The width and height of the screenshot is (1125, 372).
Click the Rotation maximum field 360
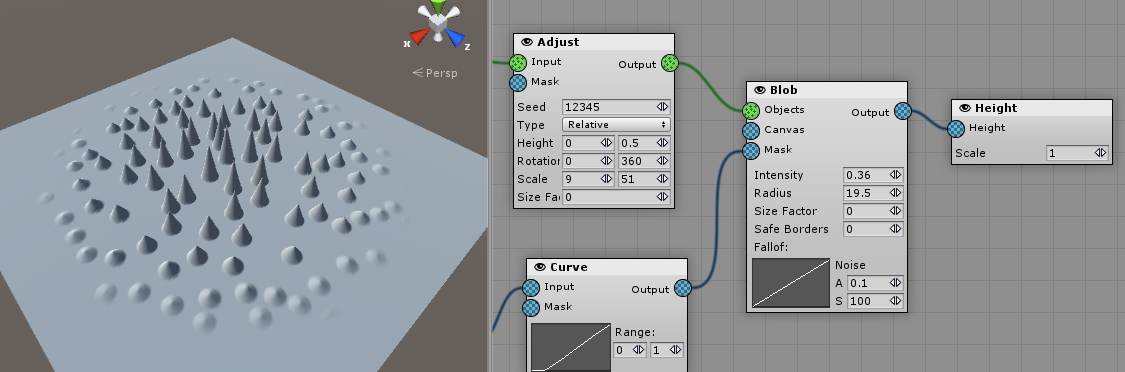coord(644,161)
